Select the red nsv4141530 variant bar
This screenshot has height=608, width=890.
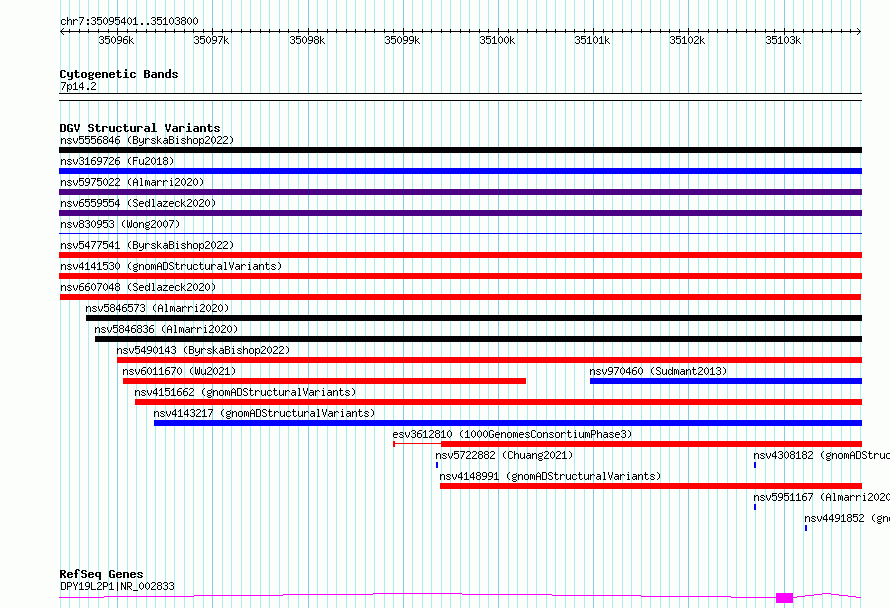coord(460,276)
